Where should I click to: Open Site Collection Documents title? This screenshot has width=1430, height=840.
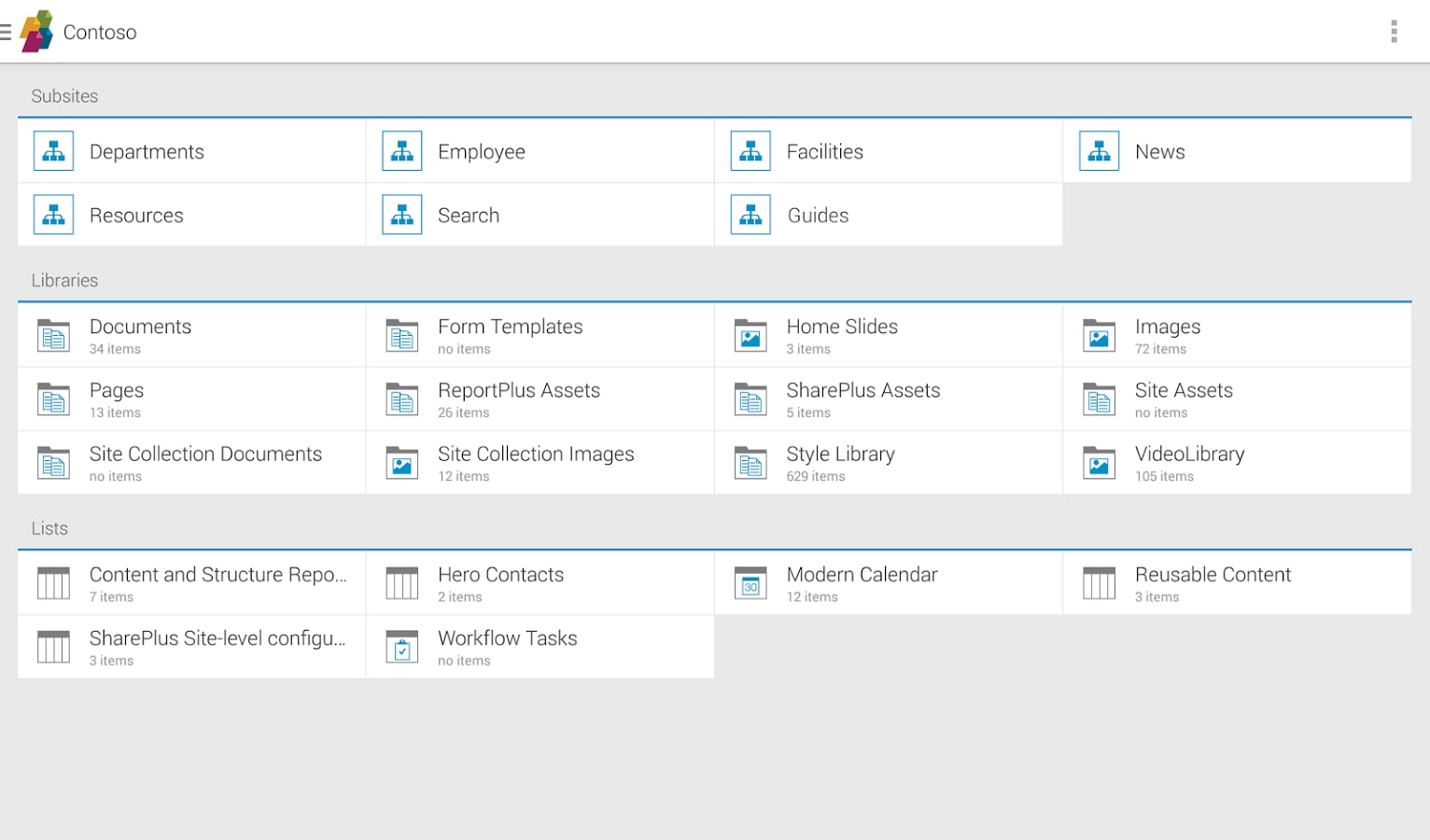205,454
